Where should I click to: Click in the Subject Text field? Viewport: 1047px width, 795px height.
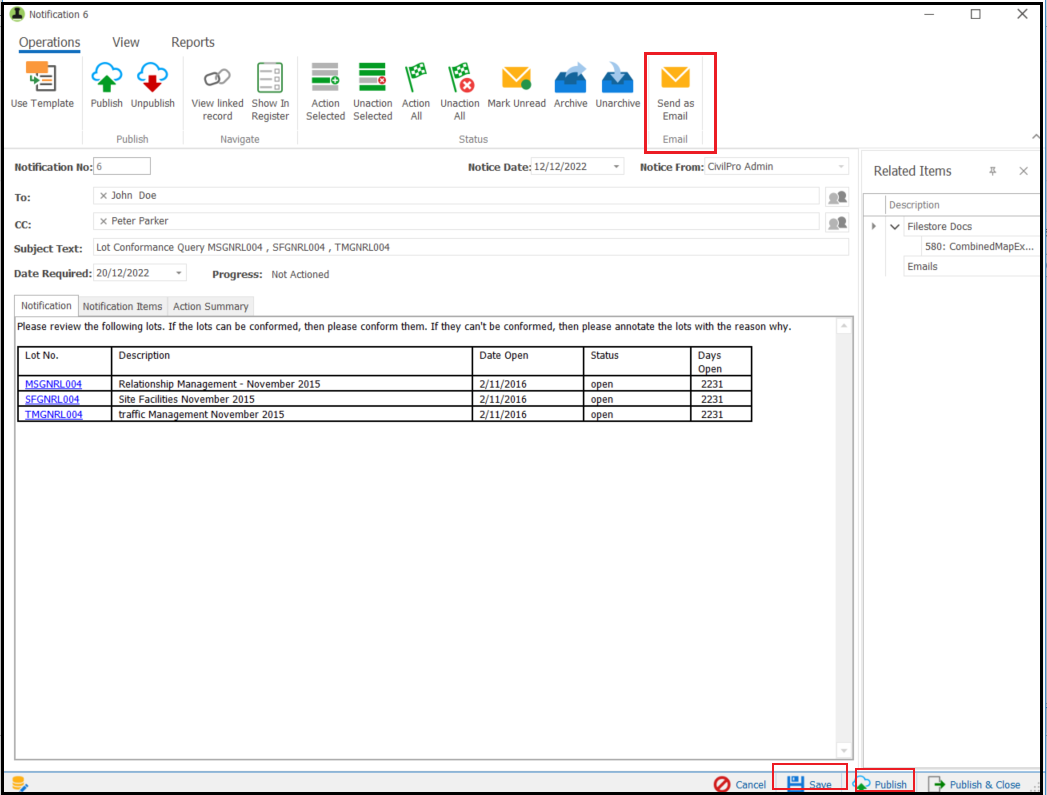(471, 247)
